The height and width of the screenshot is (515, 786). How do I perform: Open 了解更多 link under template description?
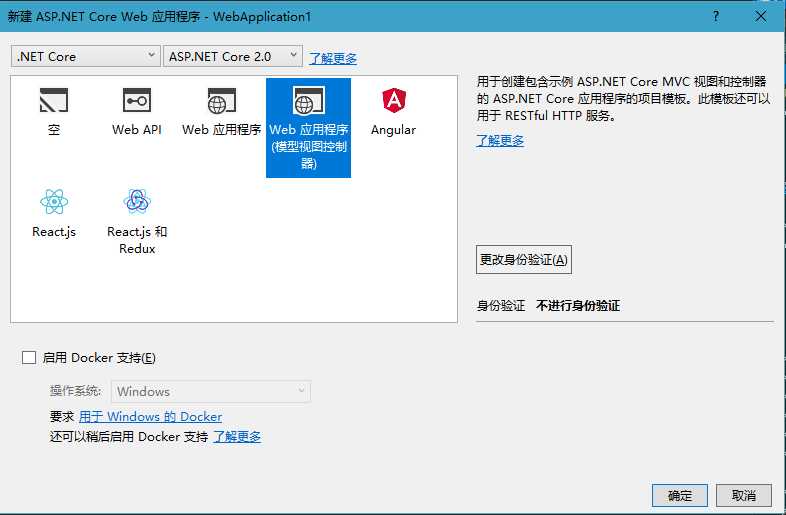point(500,140)
